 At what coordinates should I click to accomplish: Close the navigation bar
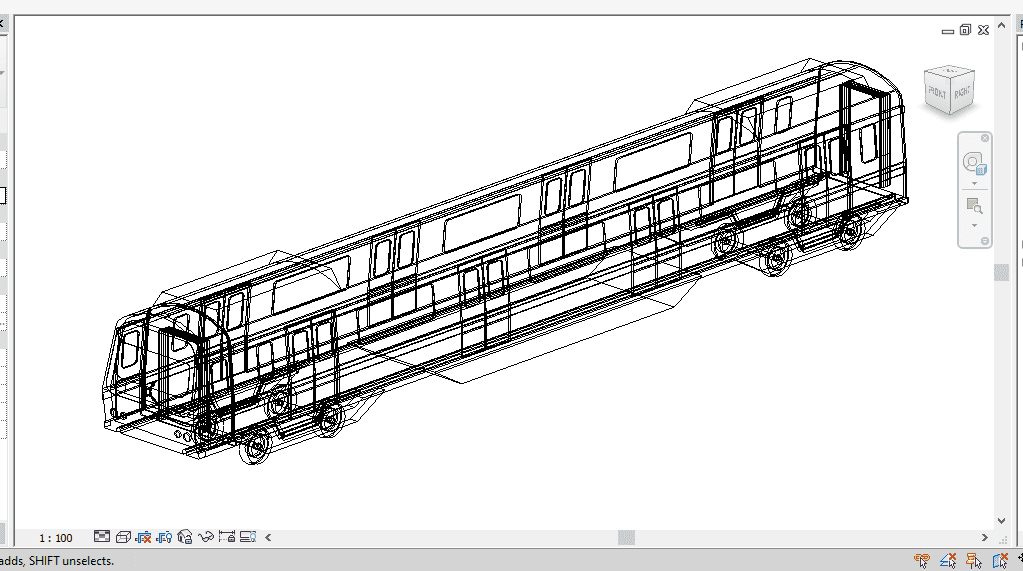(985, 138)
